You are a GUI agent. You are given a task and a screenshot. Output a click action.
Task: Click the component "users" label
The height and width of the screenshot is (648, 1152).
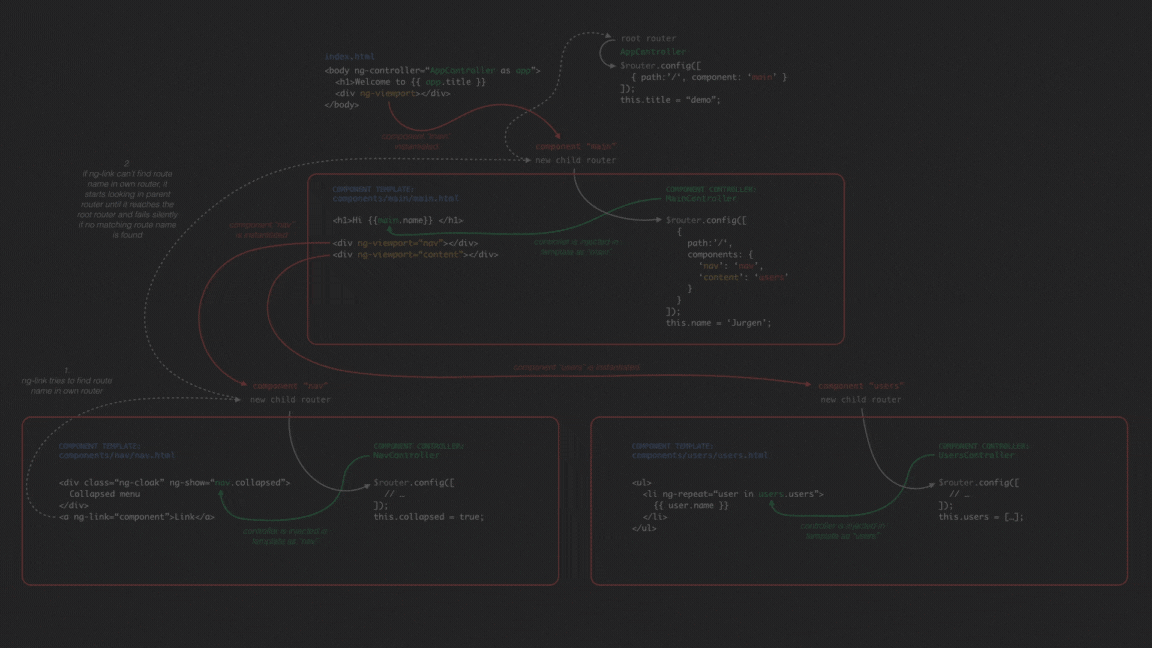click(862, 384)
